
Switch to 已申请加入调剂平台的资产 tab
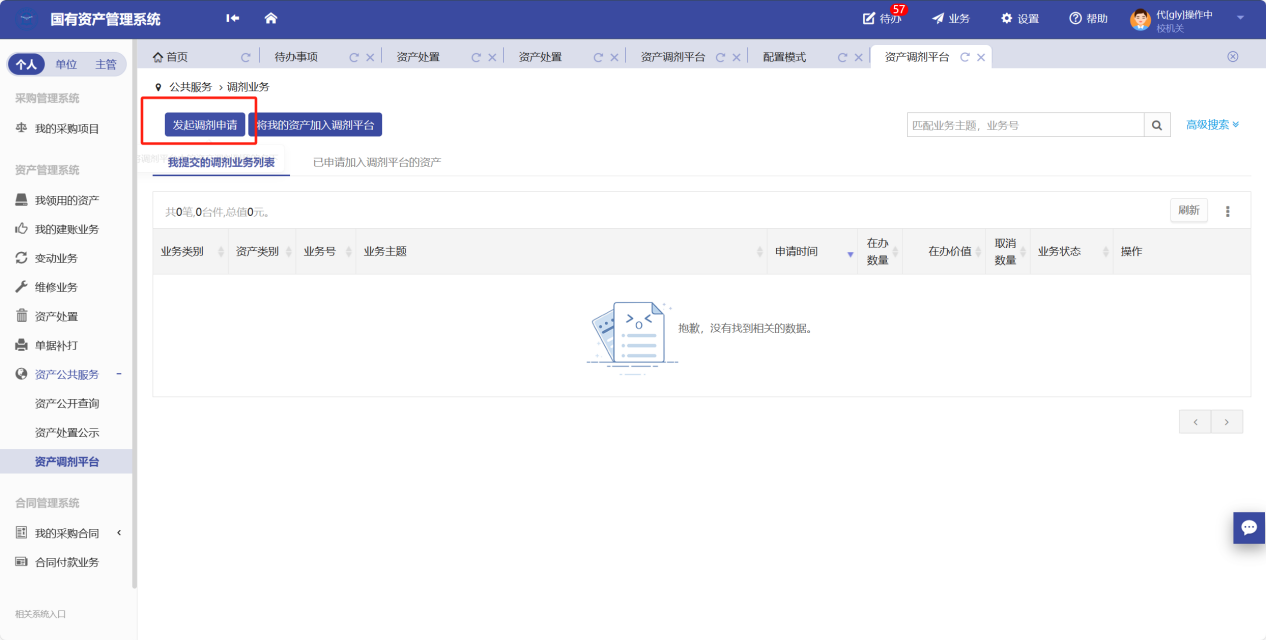(377, 162)
